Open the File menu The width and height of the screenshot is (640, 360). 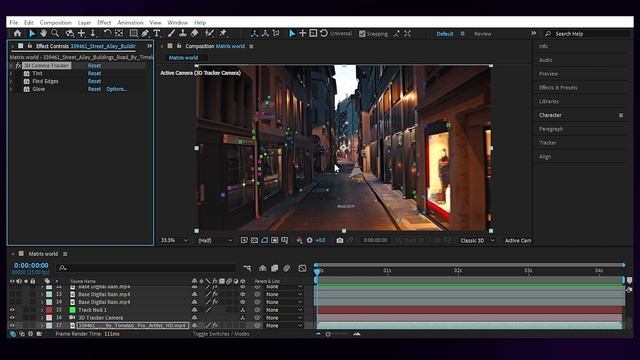coord(14,22)
